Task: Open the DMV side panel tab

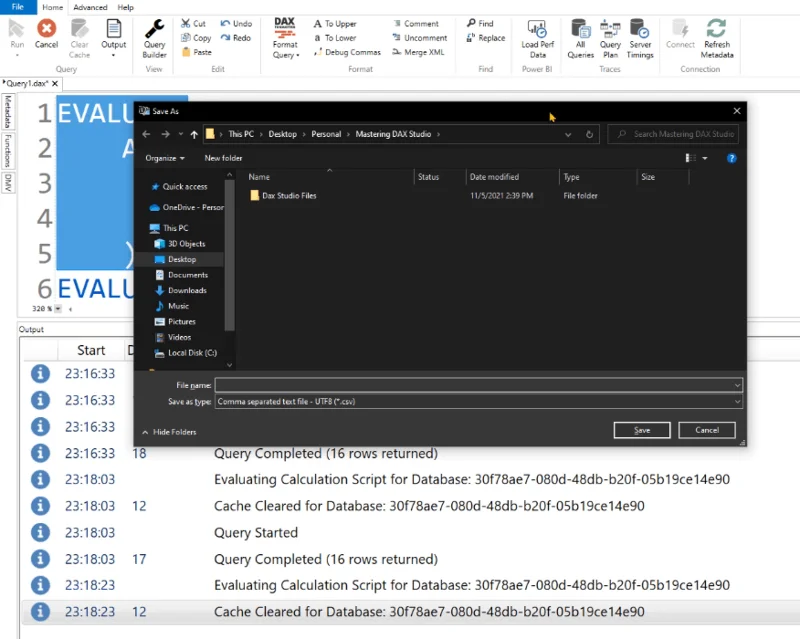Action: (8, 182)
